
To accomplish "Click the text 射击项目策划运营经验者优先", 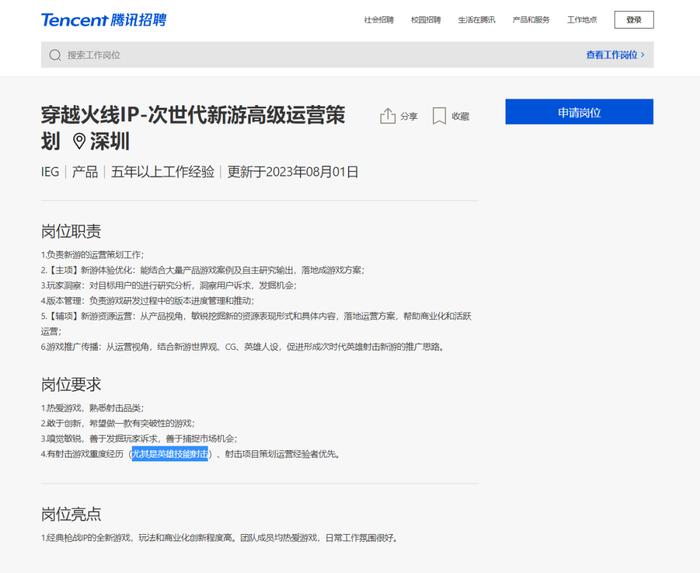I will coord(283,454).
